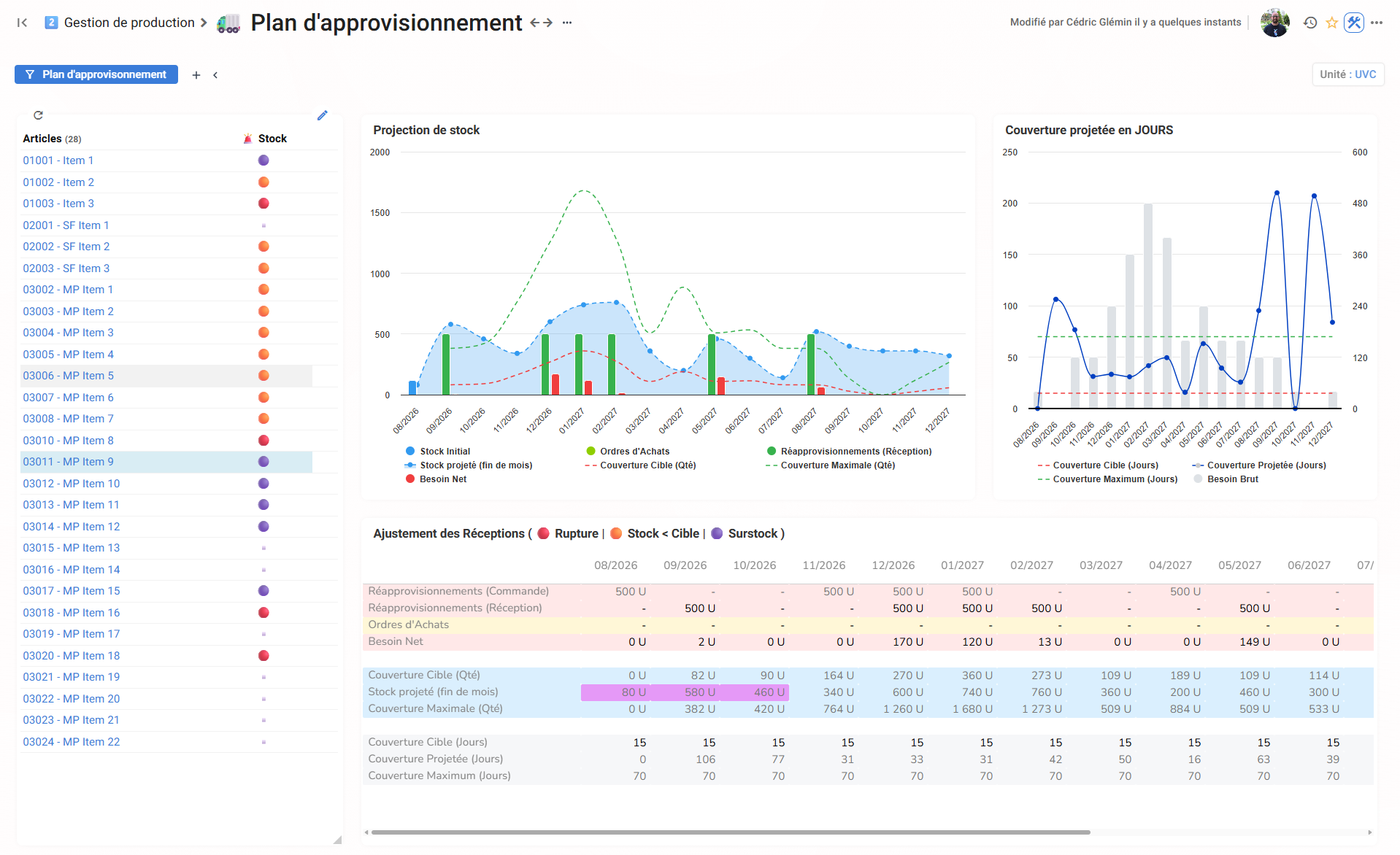Viewport: 1400px width, 855px height.
Task: Click the green 09/2026 réception bar
Action: pyautogui.click(x=446, y=365)
